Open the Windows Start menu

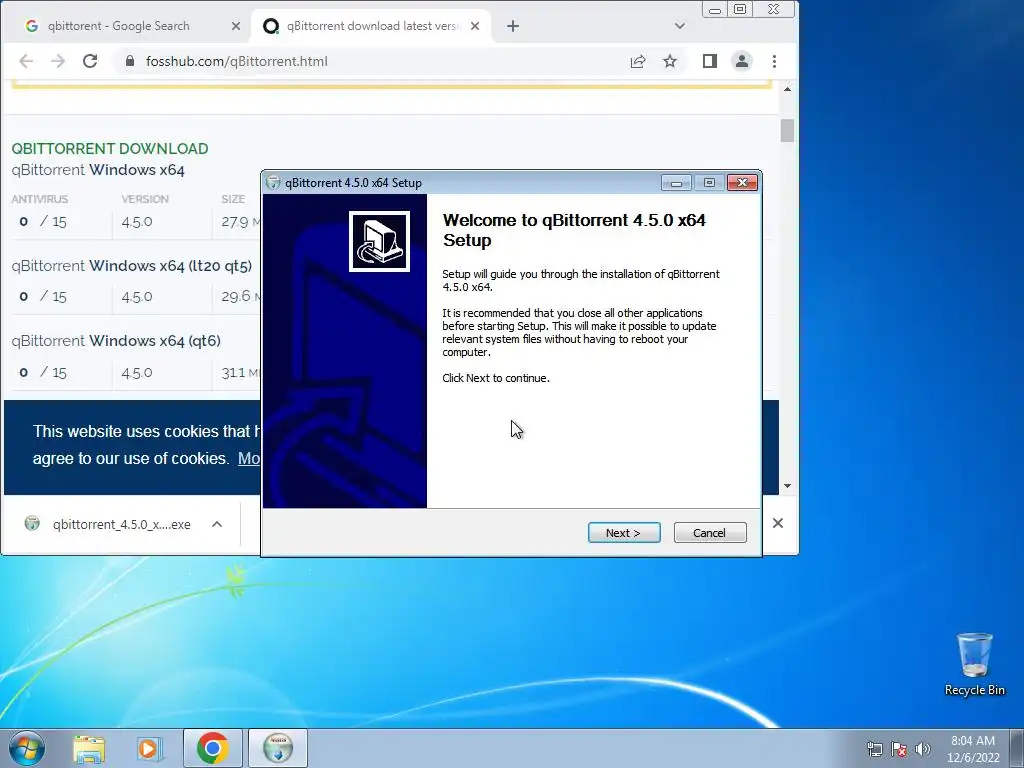[x=27, y=748]
